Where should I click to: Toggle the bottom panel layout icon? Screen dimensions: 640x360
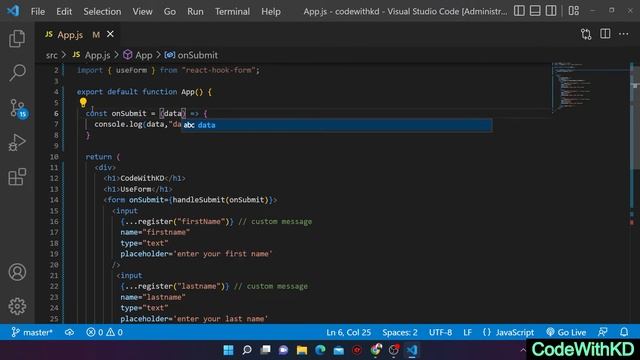(x=535, y=11)
